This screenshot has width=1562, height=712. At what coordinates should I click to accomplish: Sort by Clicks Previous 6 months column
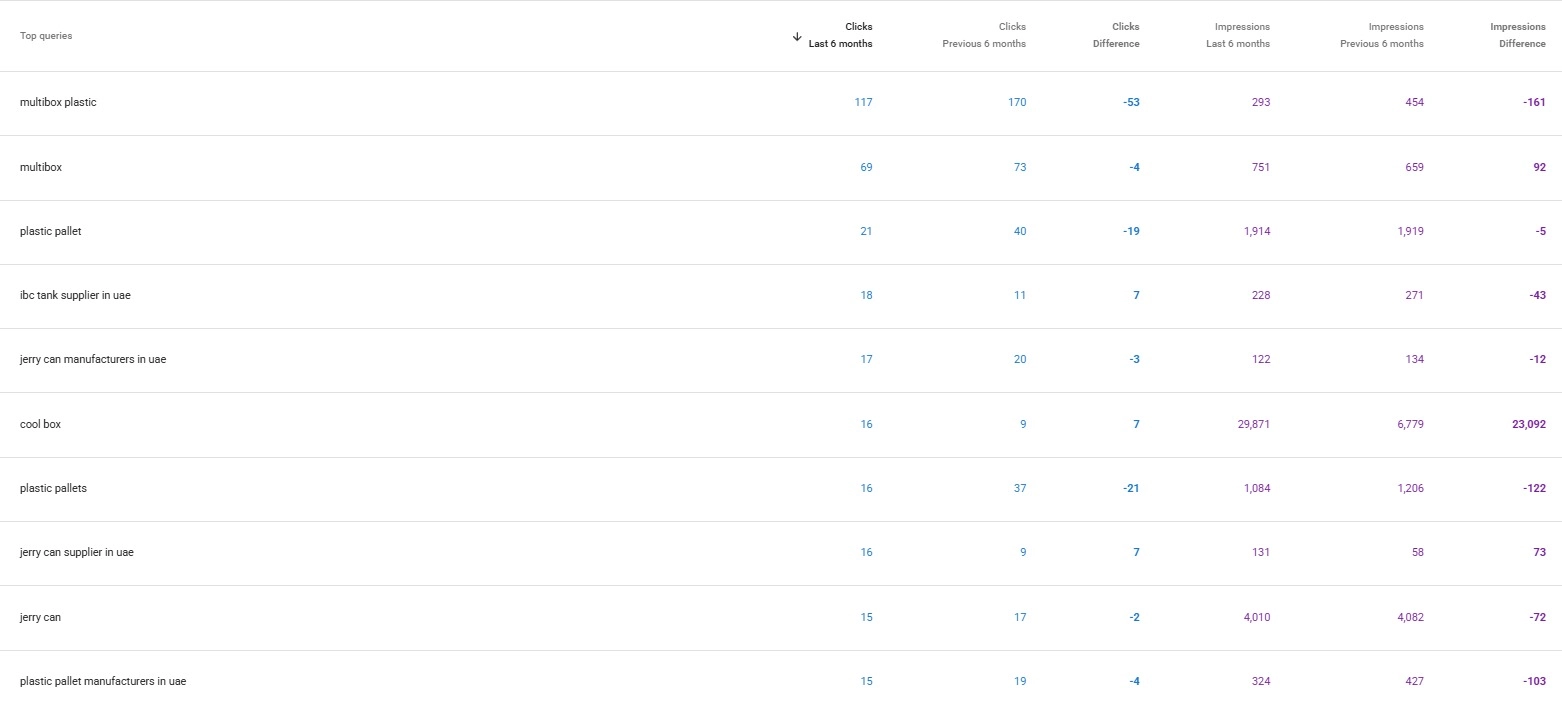click(x=984, y=35)
